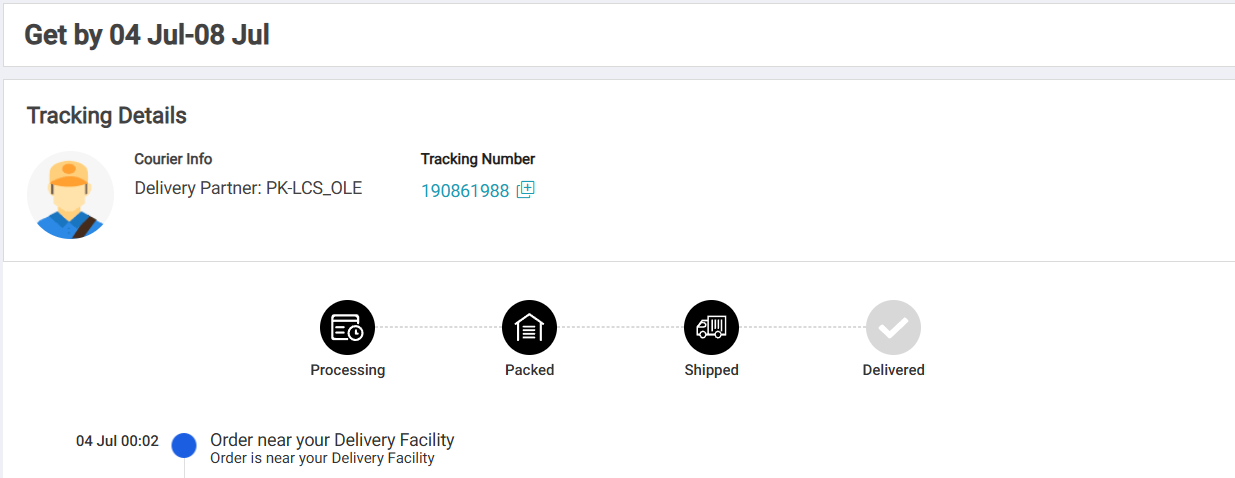This screenshot has width=1235, height=478.
Task: Open tracking number 190861988 link
Action: coord(465,190)
